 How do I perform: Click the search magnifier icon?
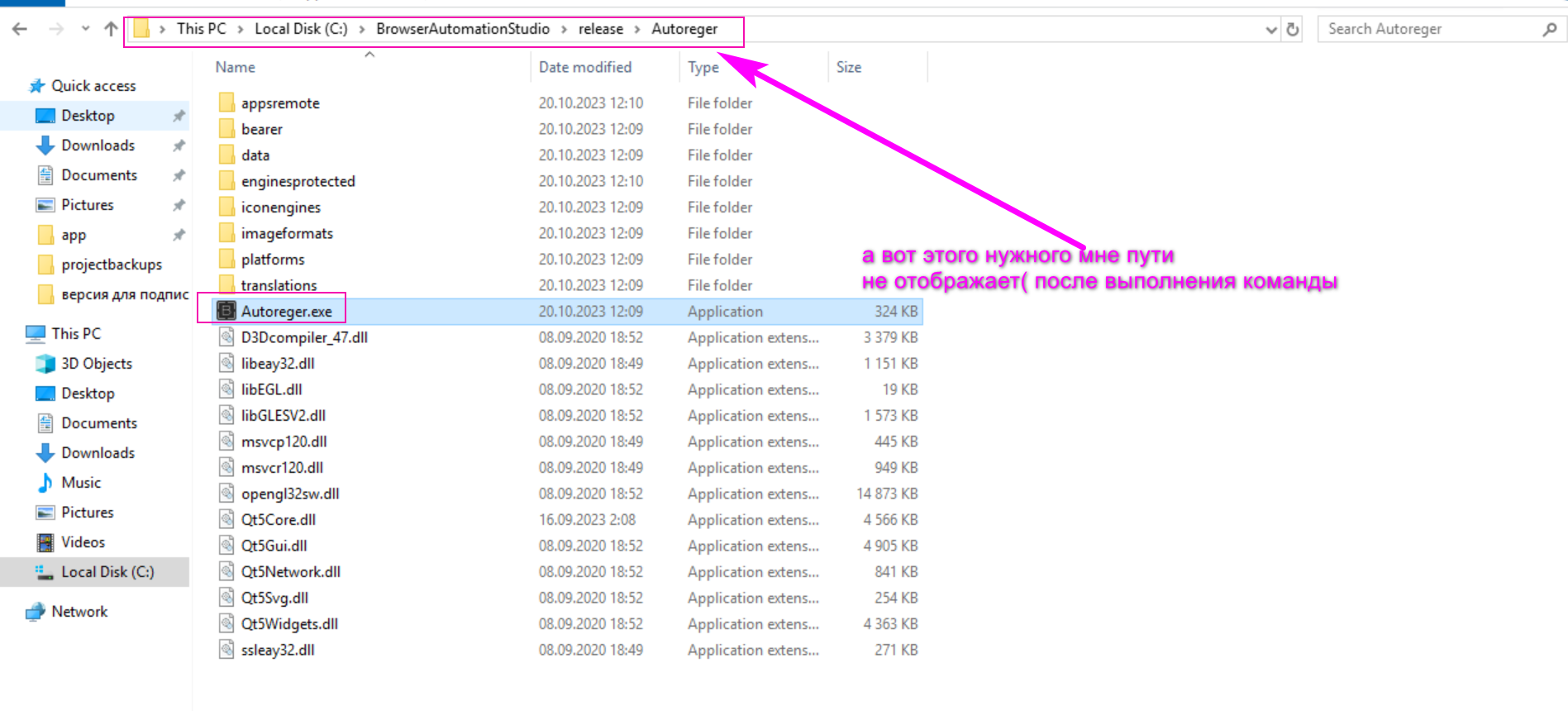(x=1549, y=30)
